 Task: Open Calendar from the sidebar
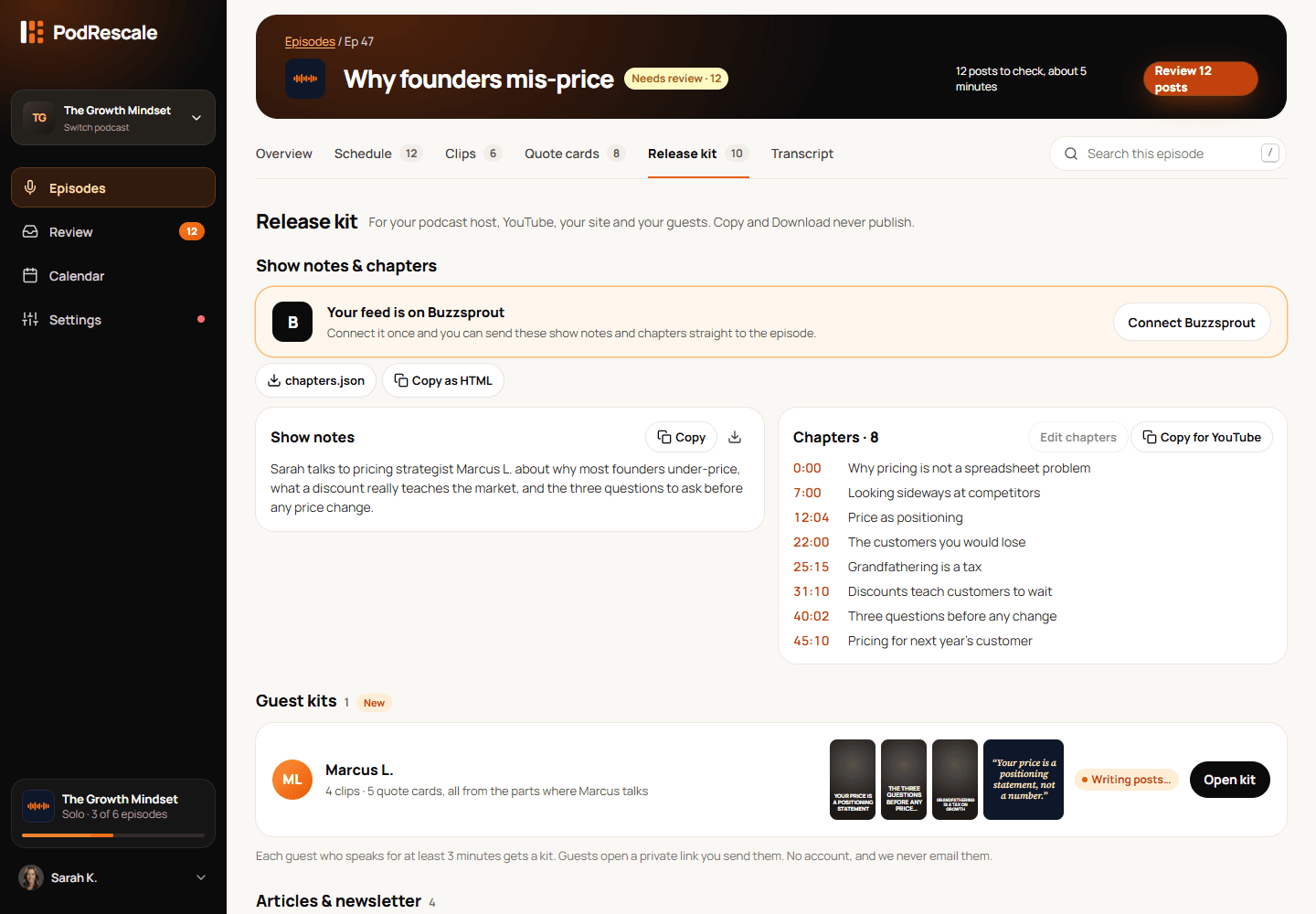click(113, 276)
